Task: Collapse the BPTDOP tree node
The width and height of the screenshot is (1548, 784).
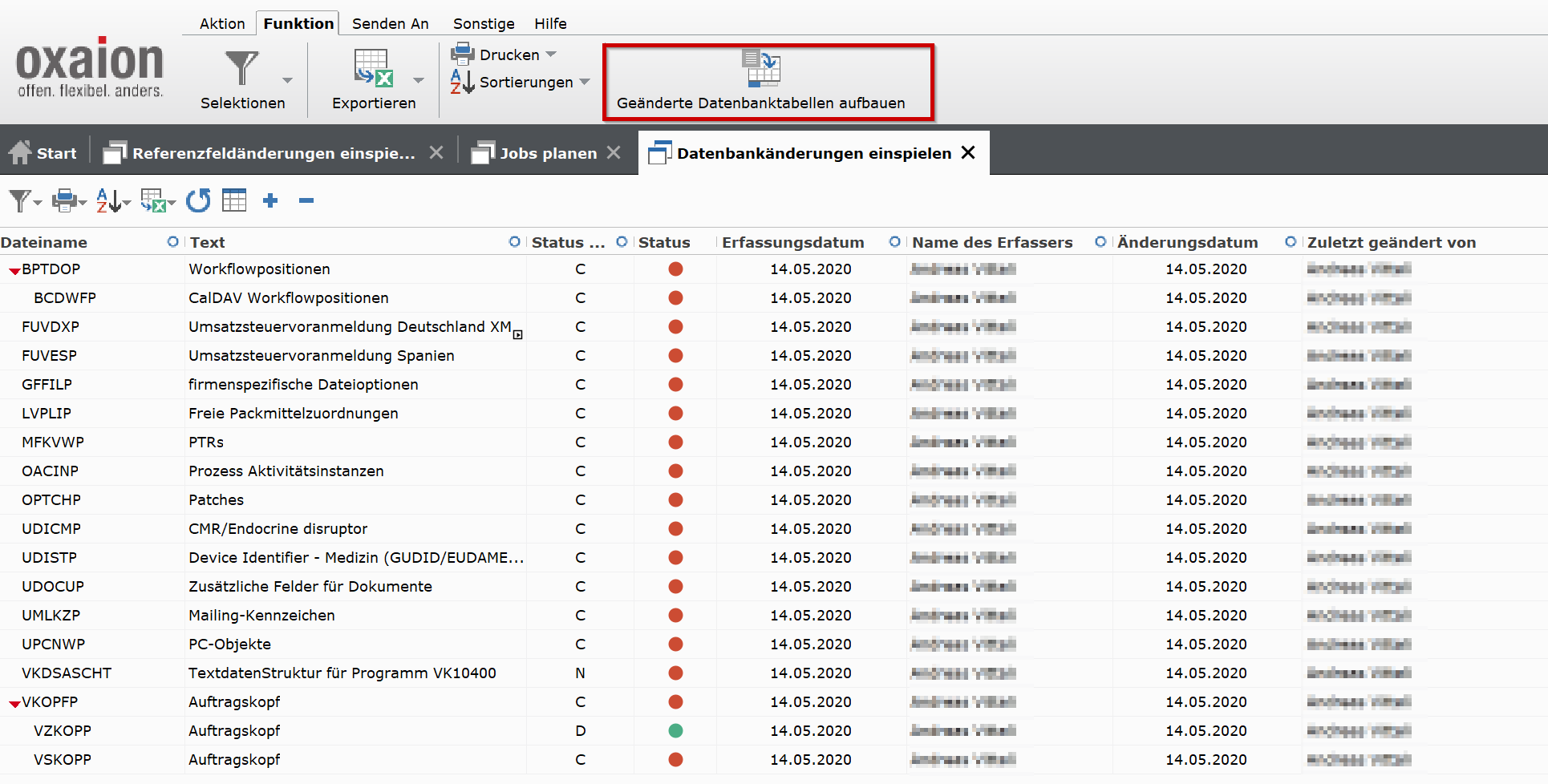Action: [14, 271]
